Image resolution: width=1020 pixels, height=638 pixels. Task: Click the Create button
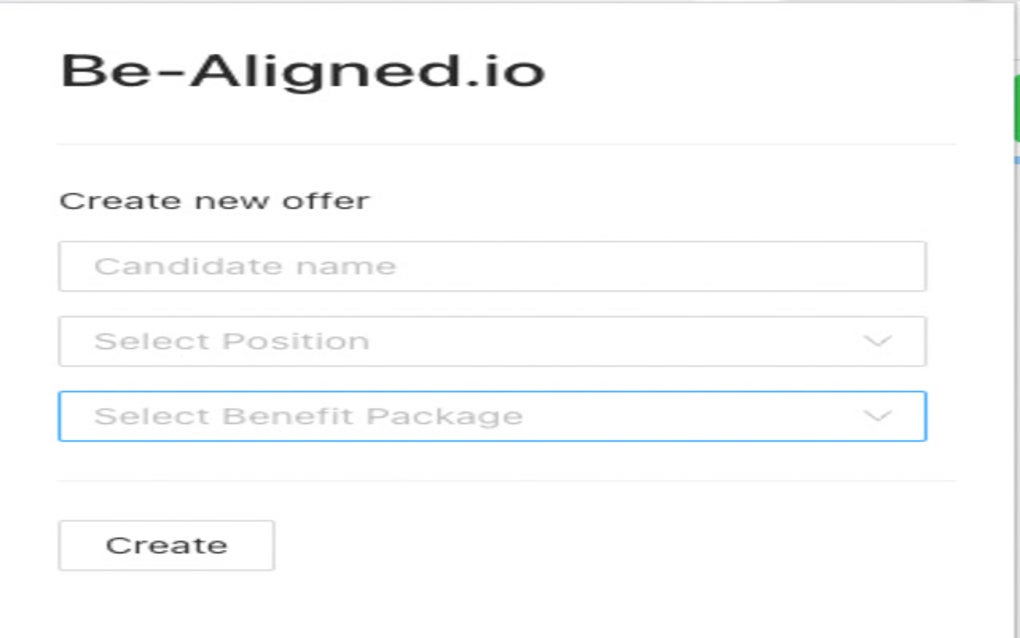point(165,544)
